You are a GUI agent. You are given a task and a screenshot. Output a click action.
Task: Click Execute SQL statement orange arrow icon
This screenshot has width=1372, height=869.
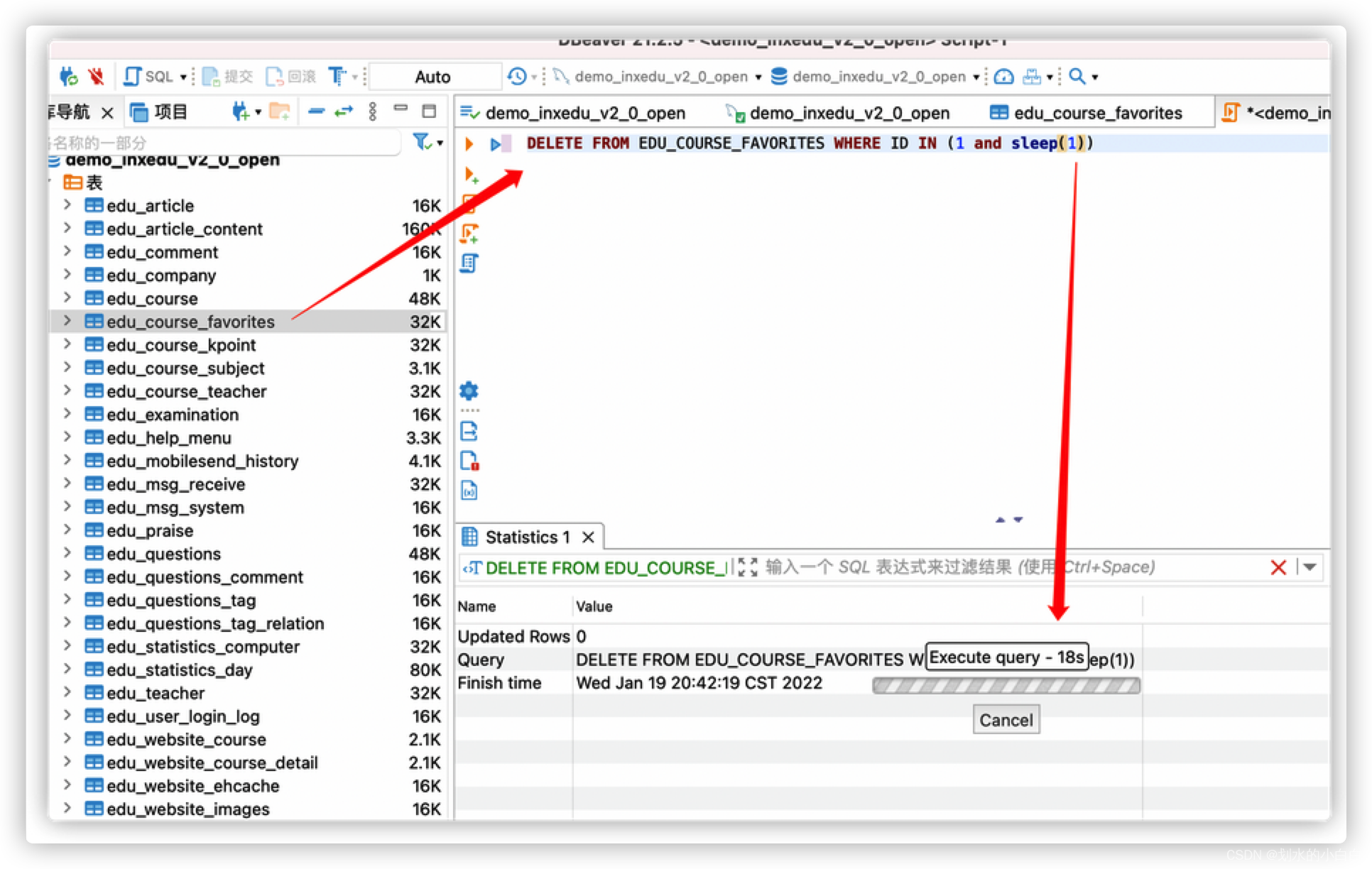click(469, 143)
